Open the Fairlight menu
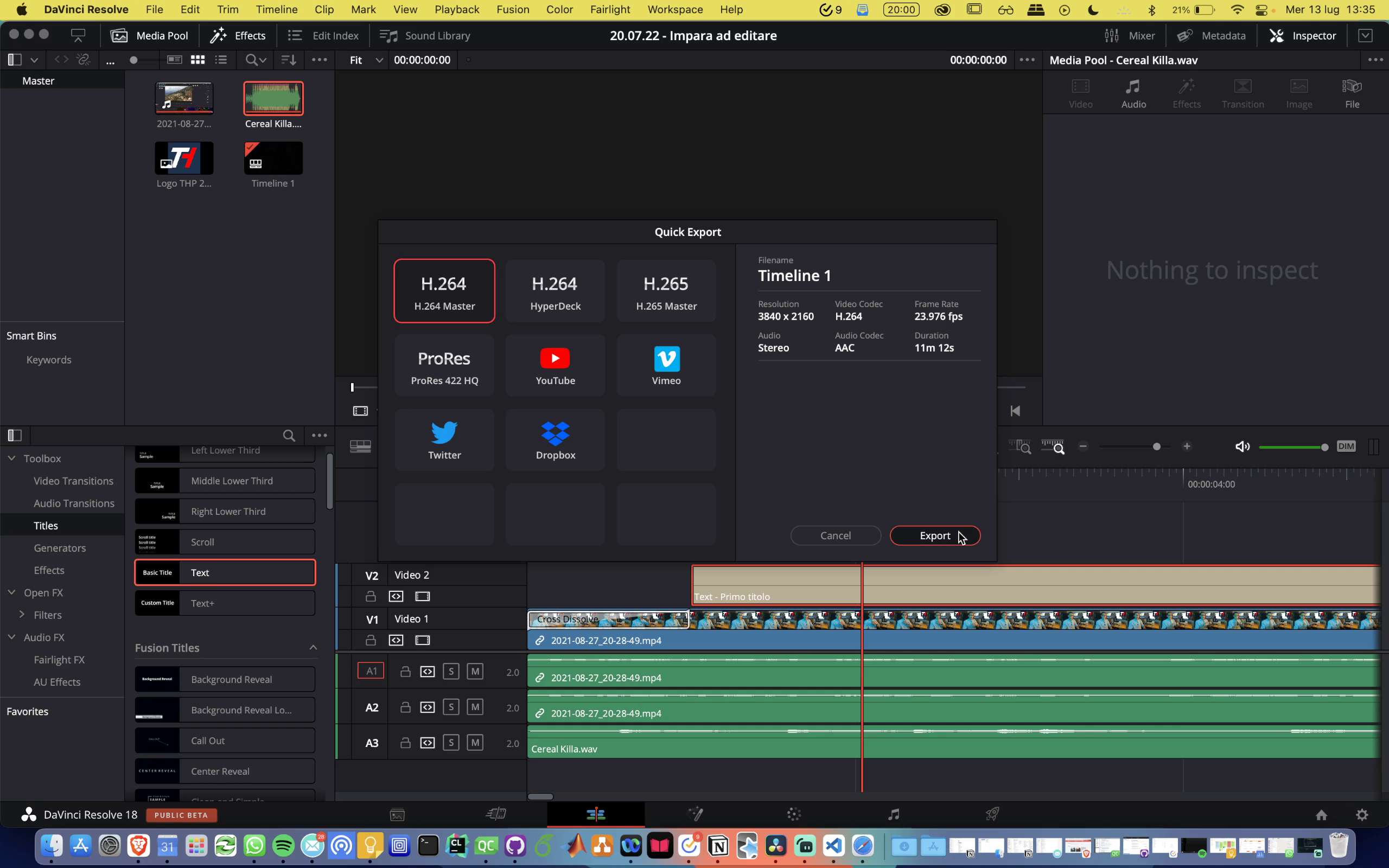The image size is (1389, 868). (x=609, y=10)
